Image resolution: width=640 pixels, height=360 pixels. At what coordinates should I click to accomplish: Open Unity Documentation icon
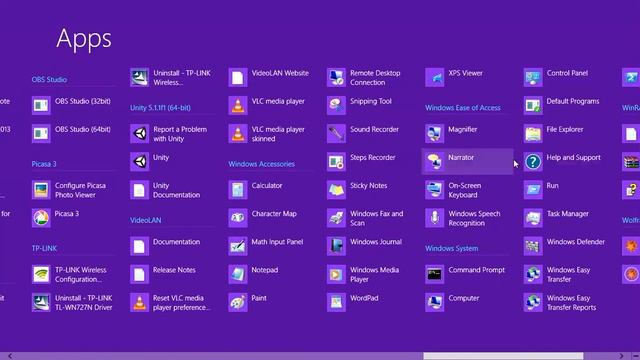coord(140,190)
